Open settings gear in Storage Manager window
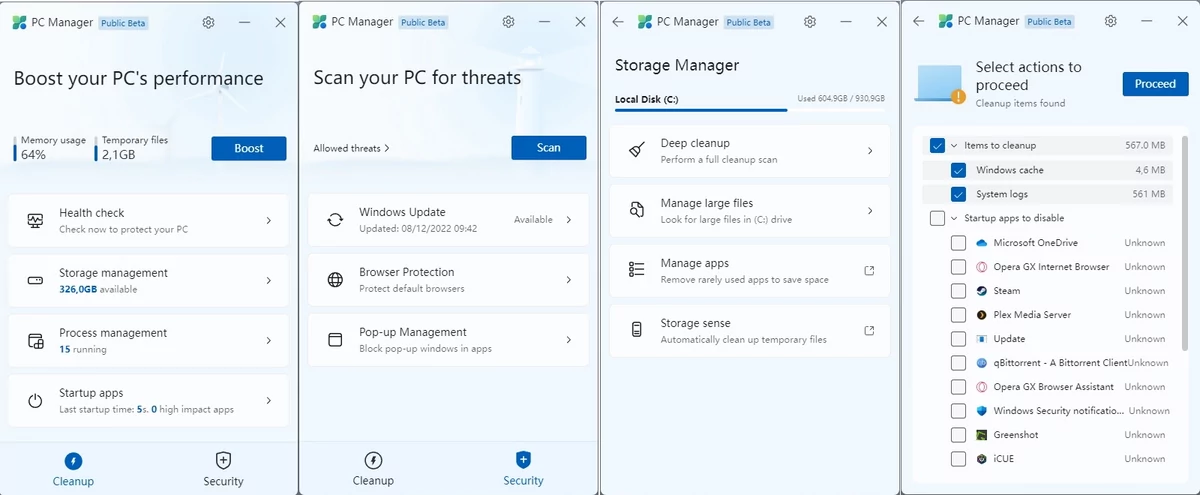This screenshot has height=495, width=1200. (810, 22)
